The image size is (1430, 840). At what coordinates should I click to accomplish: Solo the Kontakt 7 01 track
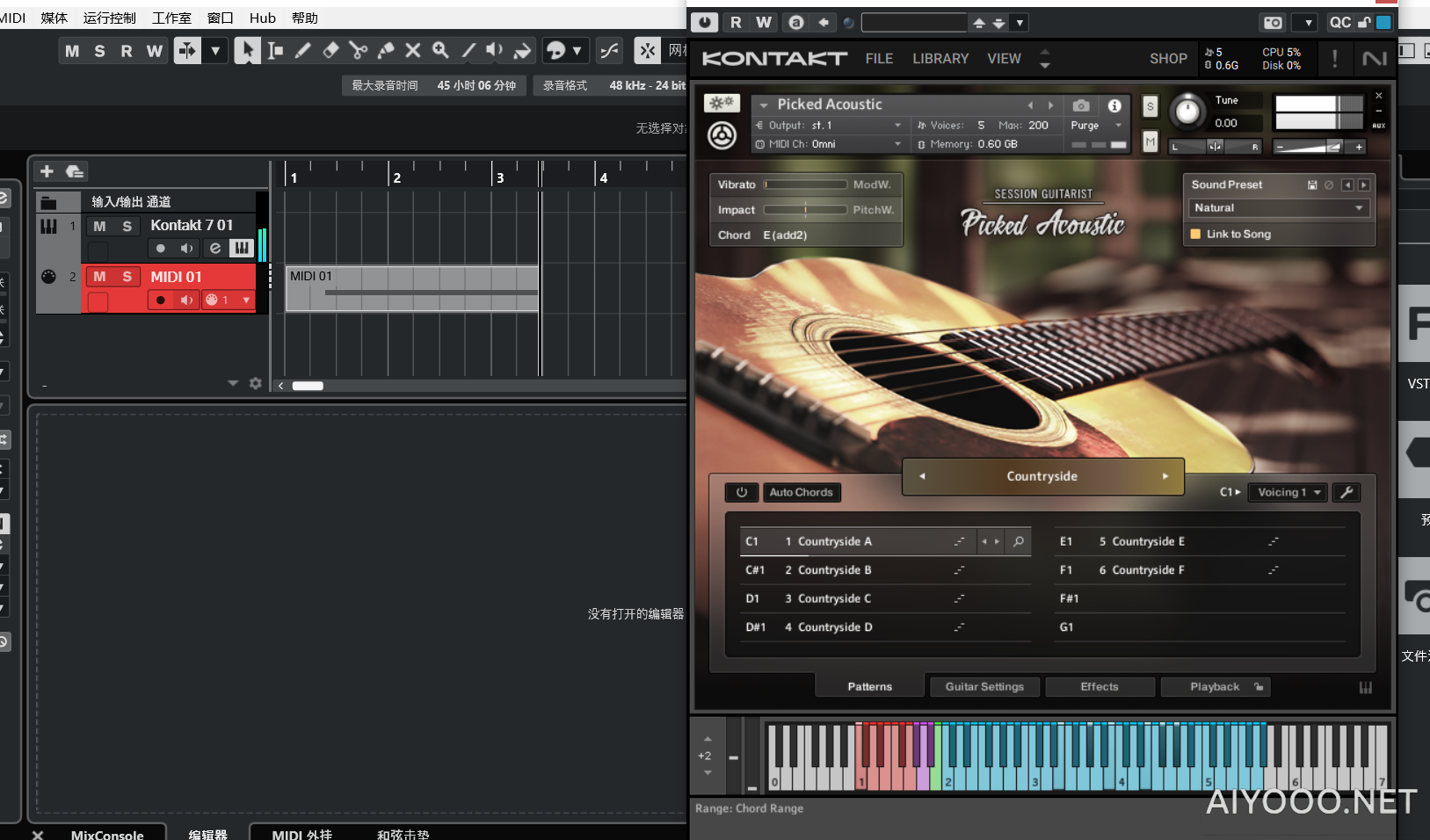pyautogui.click(x=127, y=226)
